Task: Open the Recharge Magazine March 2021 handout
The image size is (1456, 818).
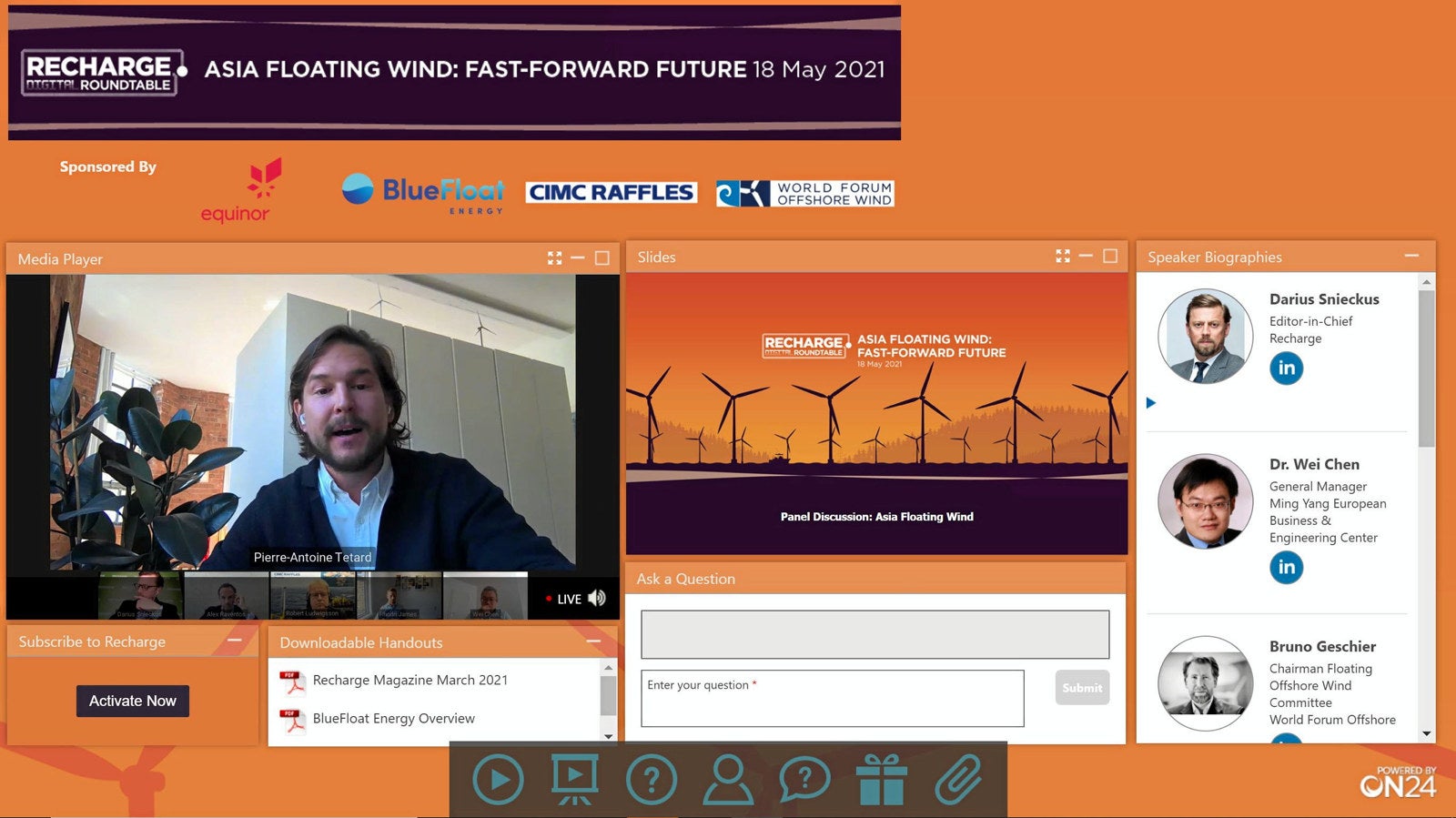Action: (x=409, y=681)
